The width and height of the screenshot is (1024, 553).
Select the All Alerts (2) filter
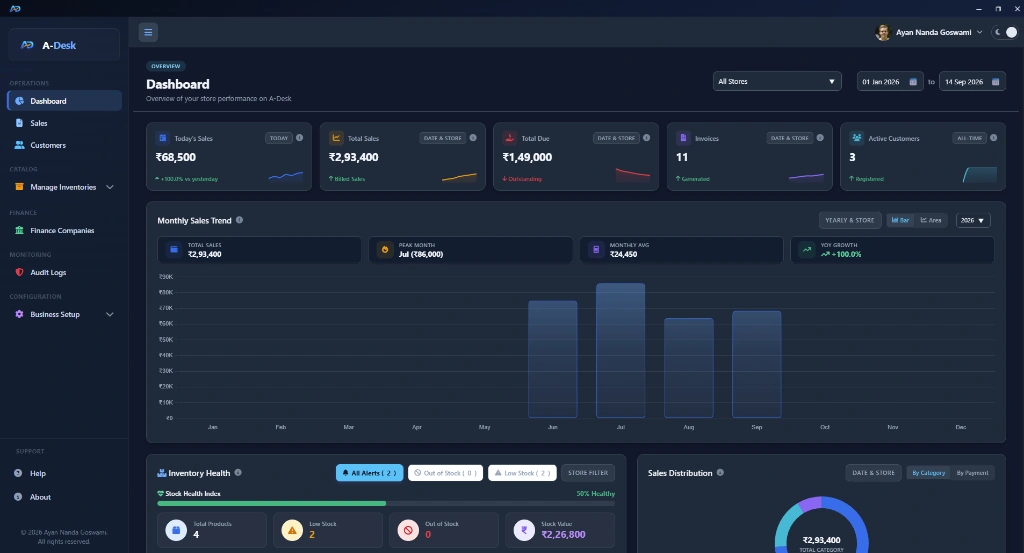pyautogui.click(x=370, y=473)
